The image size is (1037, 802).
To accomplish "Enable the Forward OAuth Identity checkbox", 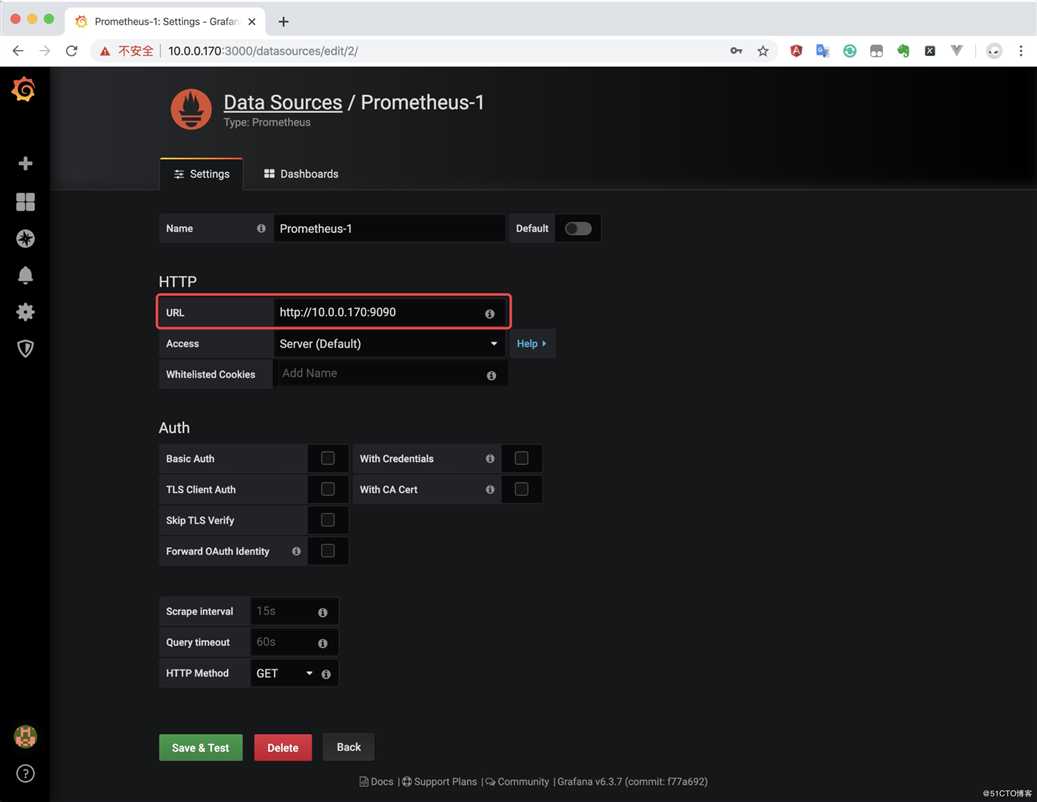I will point(327,551).
